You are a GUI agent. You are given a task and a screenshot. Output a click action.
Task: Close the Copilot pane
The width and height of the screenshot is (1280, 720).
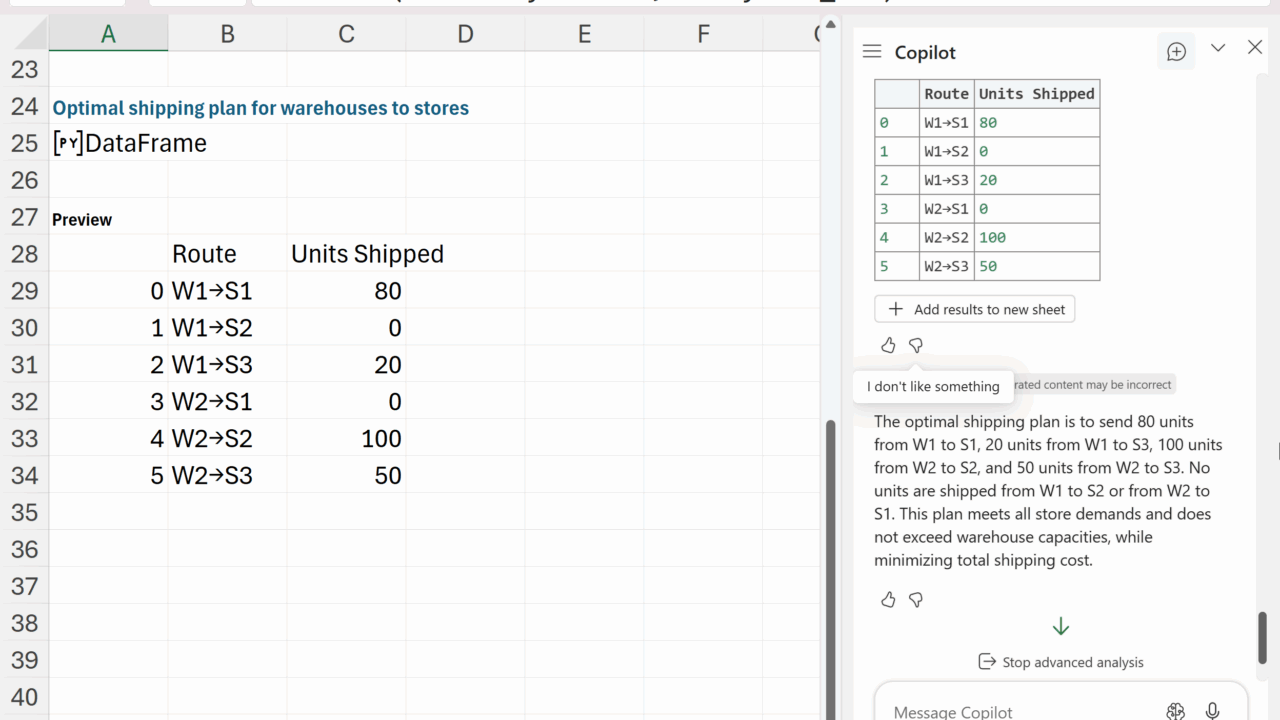point(1255,48)
